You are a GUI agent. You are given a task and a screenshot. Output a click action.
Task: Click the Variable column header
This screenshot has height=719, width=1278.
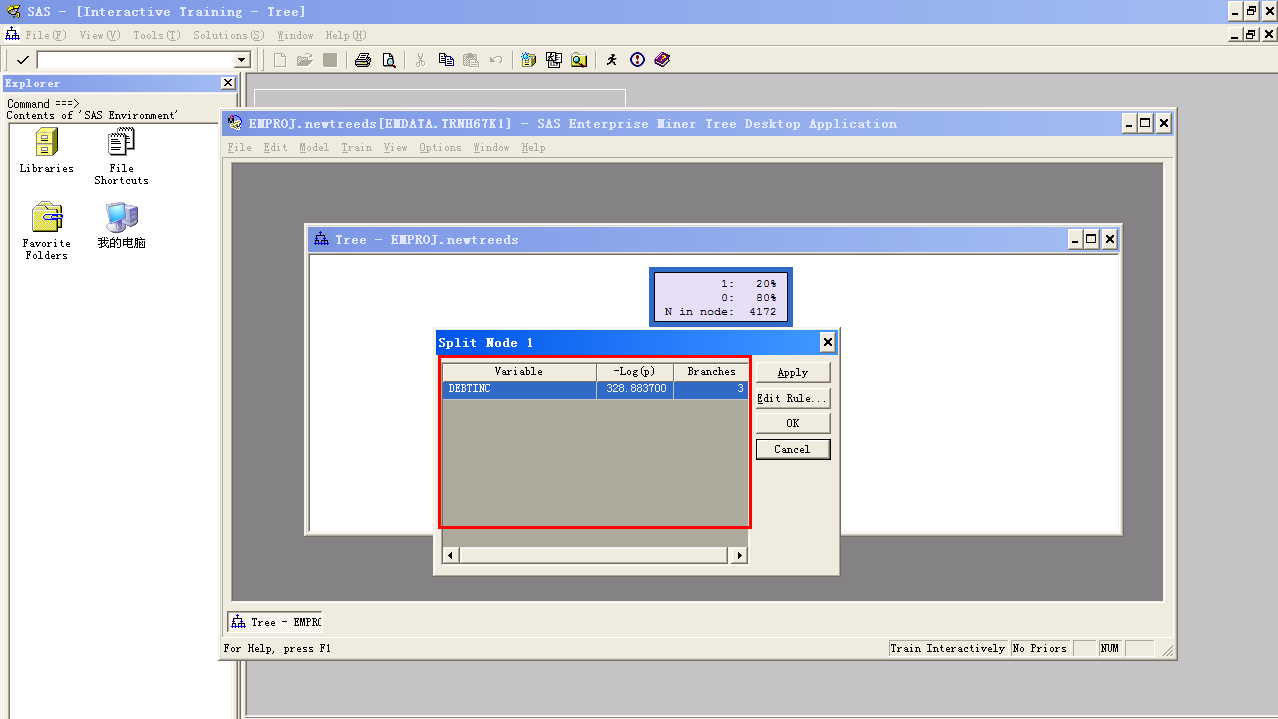[519, 371]
